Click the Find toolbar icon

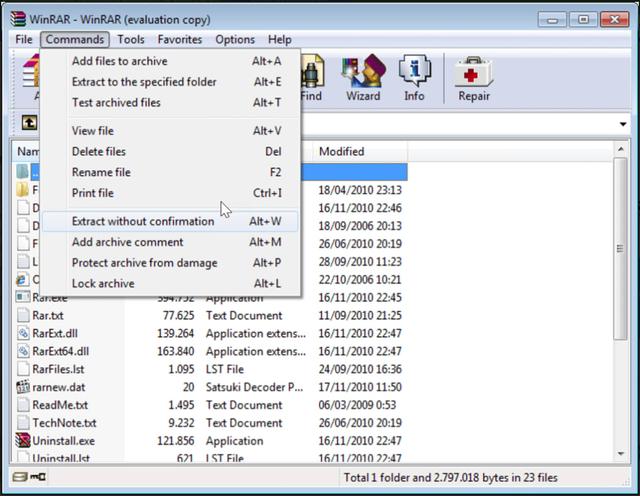click(x=312, y=78)
